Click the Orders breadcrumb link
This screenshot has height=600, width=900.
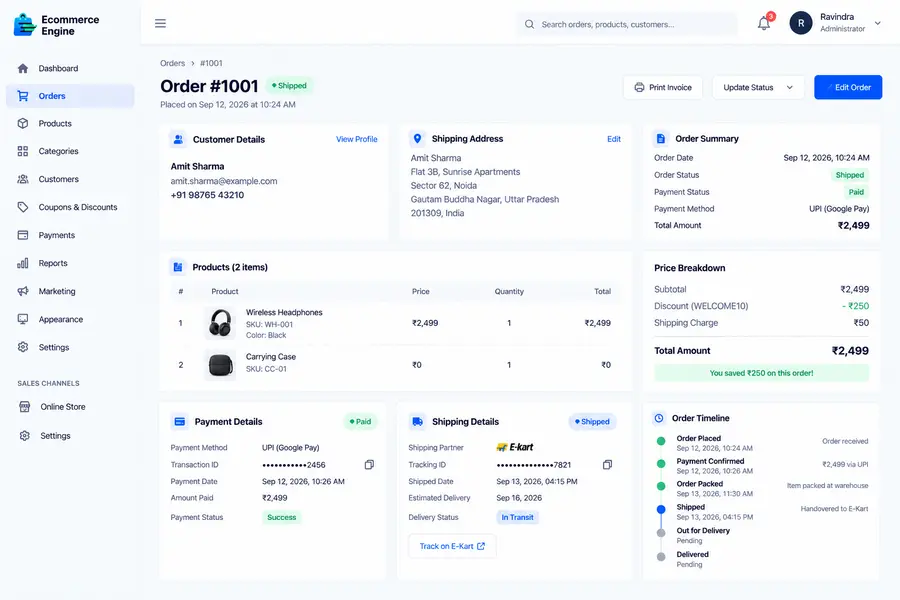coord(172,63)
